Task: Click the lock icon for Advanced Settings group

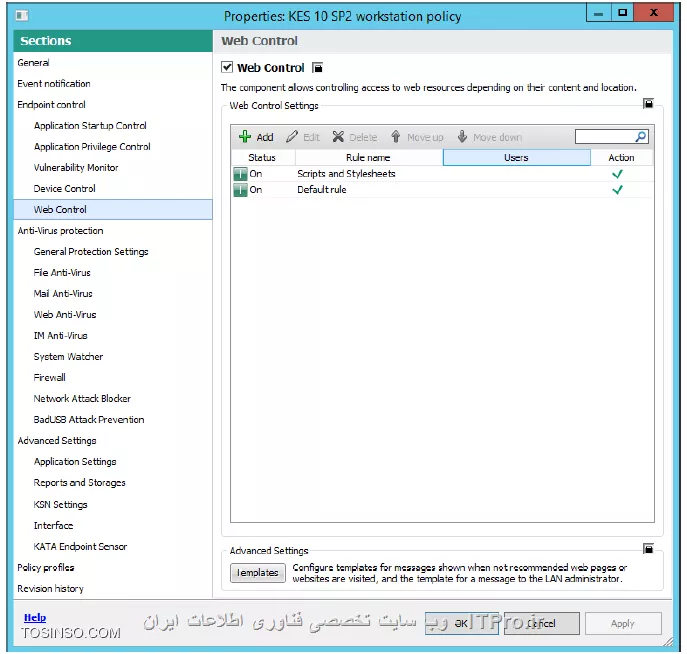Action: click(x=648, y=548)
